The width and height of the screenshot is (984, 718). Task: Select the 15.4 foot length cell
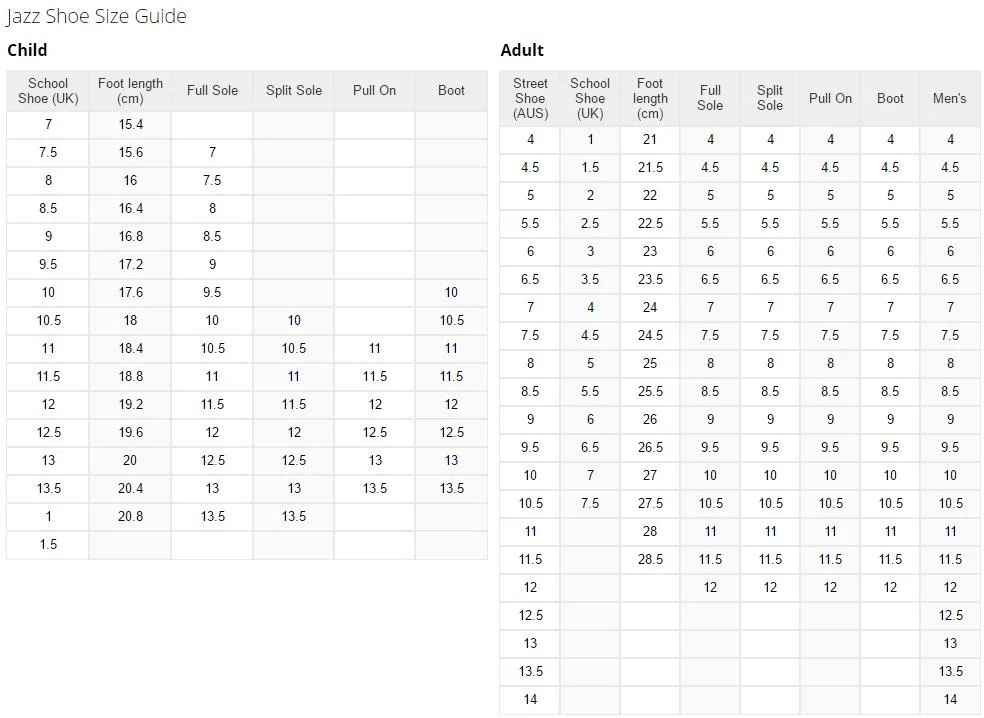click(x=131, y=125)
